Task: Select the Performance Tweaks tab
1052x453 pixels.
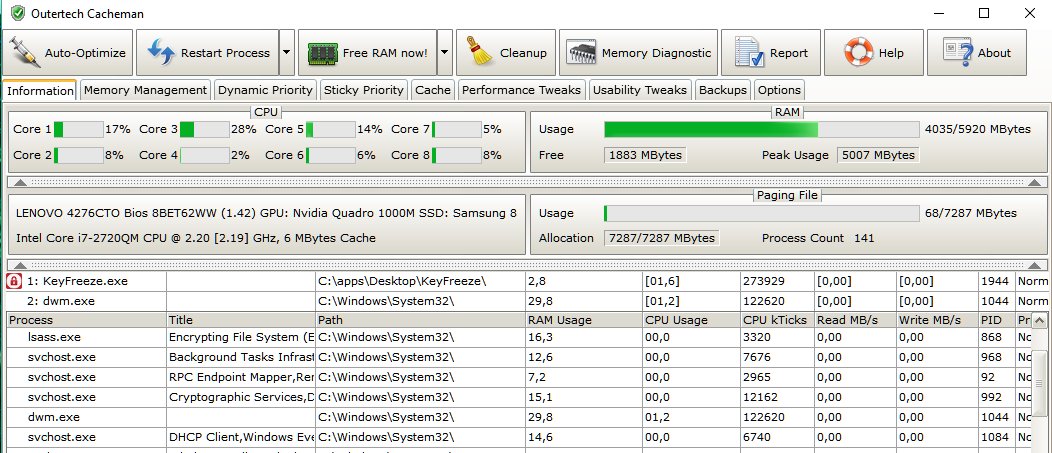Action: tap(521, 90)
